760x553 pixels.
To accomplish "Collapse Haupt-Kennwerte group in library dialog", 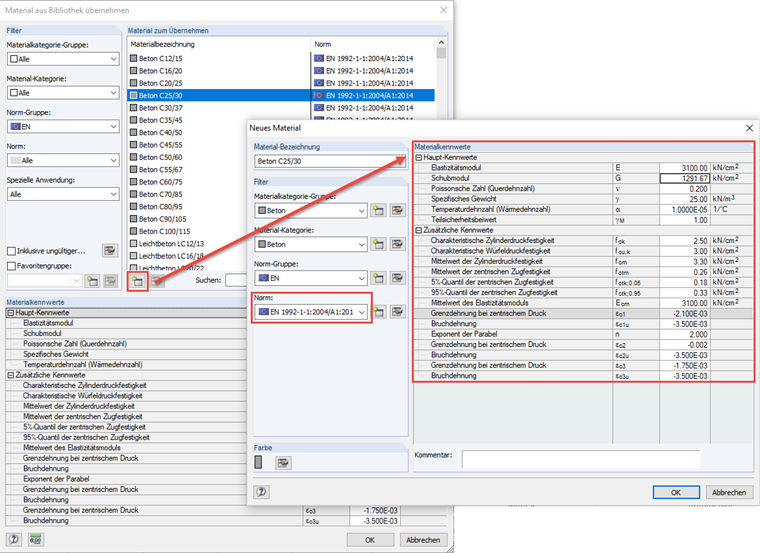I will pos(11,313).
